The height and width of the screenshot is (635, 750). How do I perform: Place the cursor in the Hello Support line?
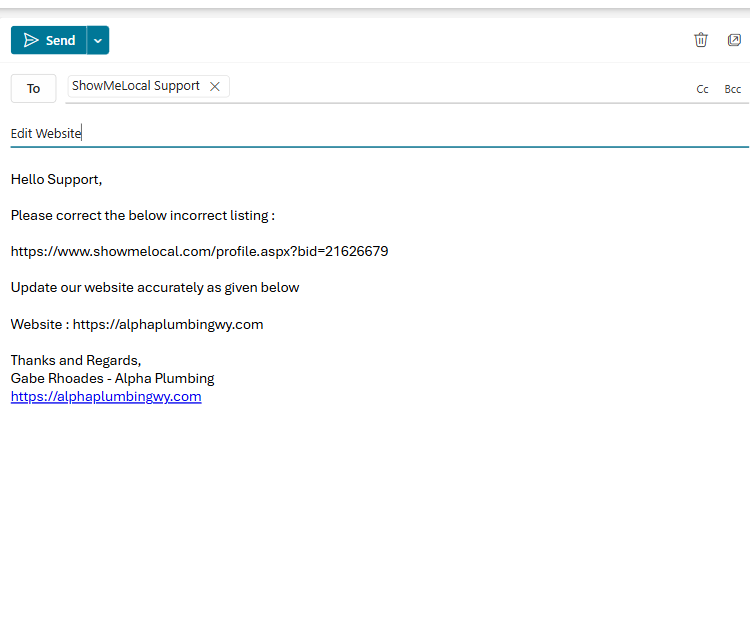[x=56, y=179]
